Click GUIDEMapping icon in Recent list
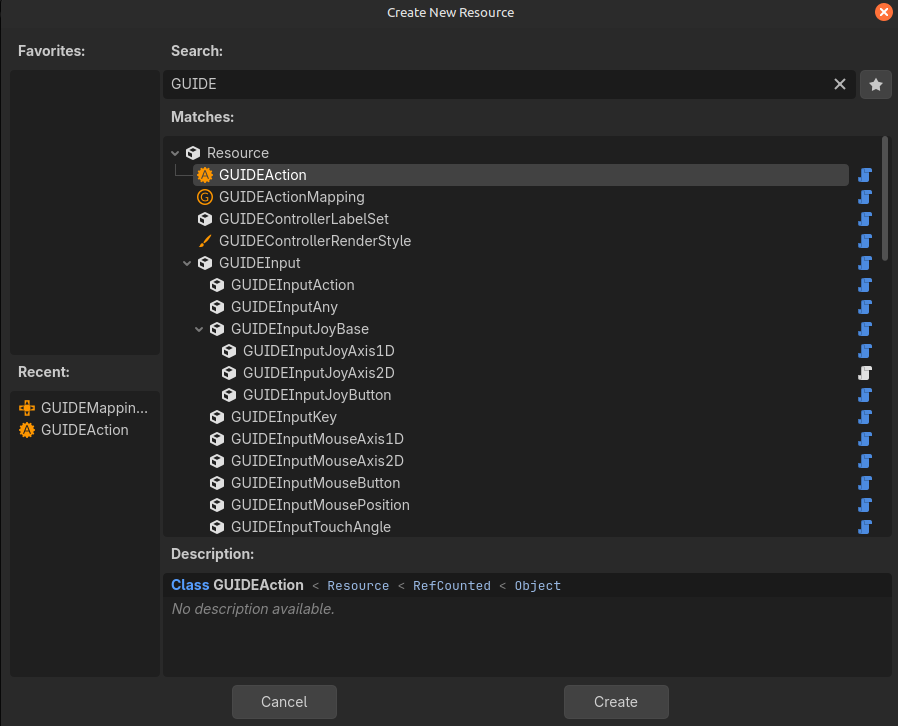 (x=26, y=408)
